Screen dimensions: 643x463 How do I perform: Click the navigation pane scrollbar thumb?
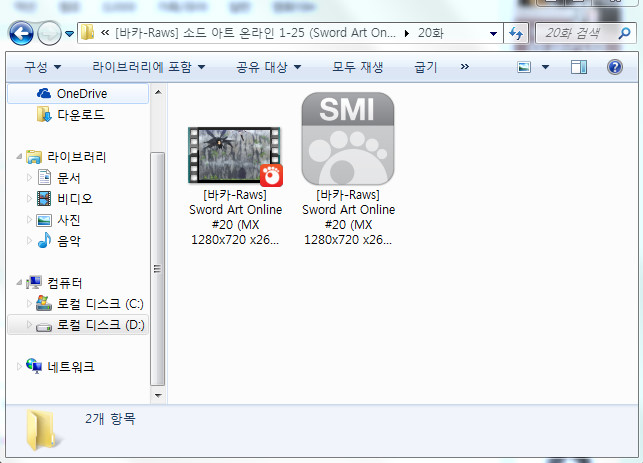pos(157,269)
